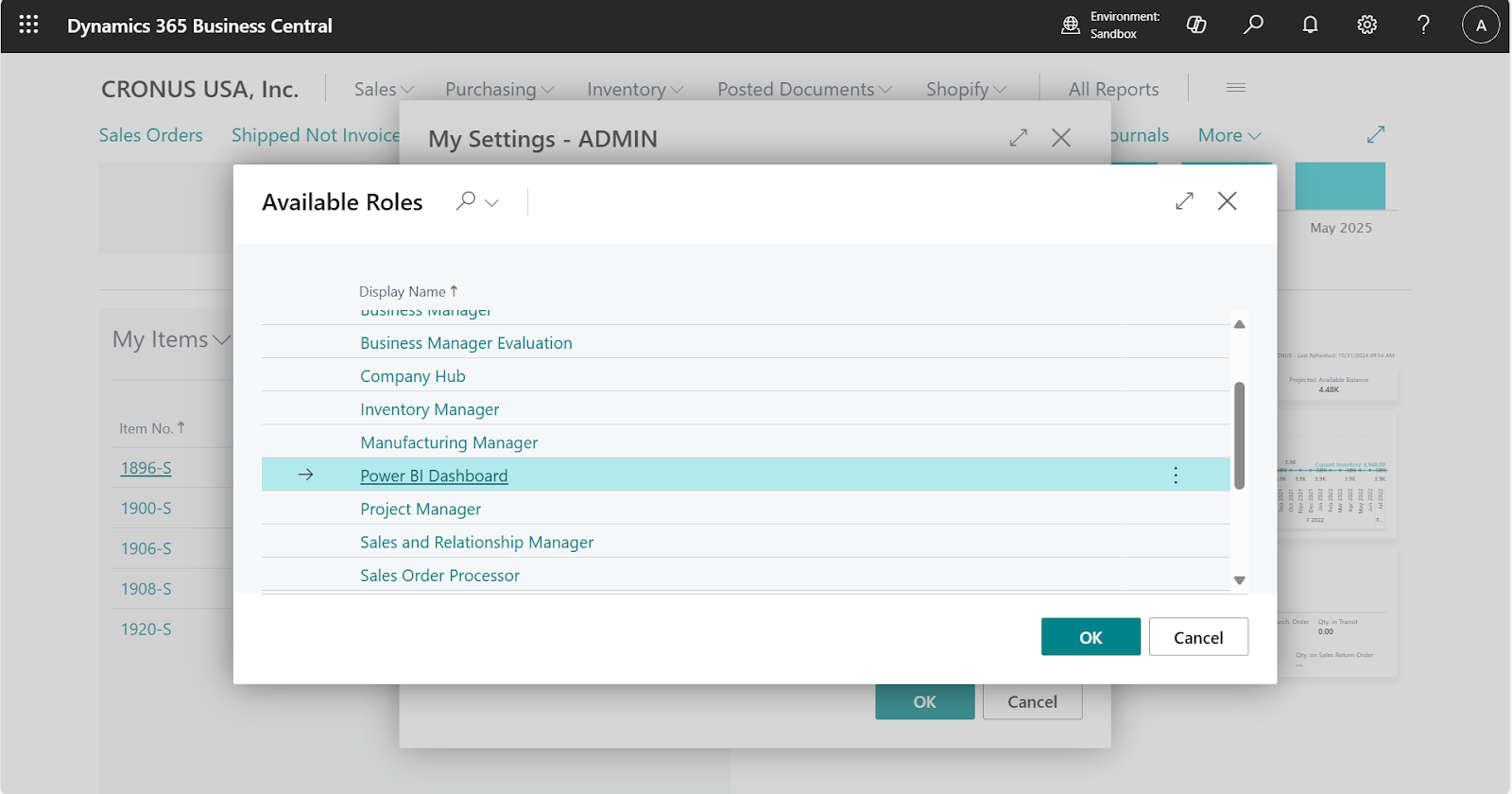
Task: Click OK in Available Roles dialog
Action: click(1091, 637)
